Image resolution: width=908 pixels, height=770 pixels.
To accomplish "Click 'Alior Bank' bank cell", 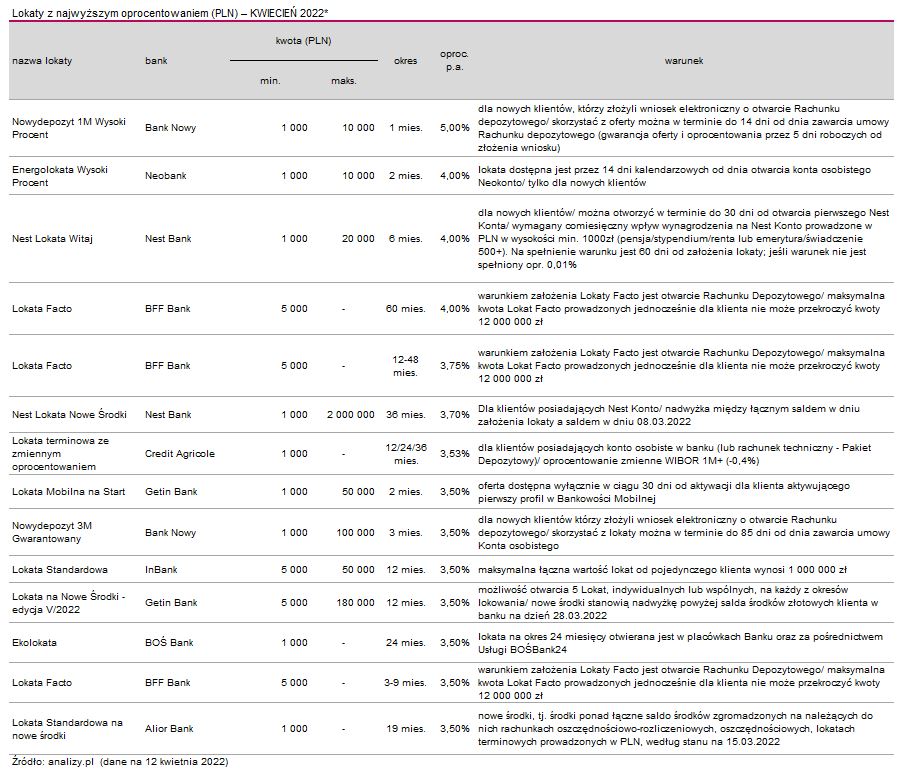I will pyautogui.click(x=169, y=729).
